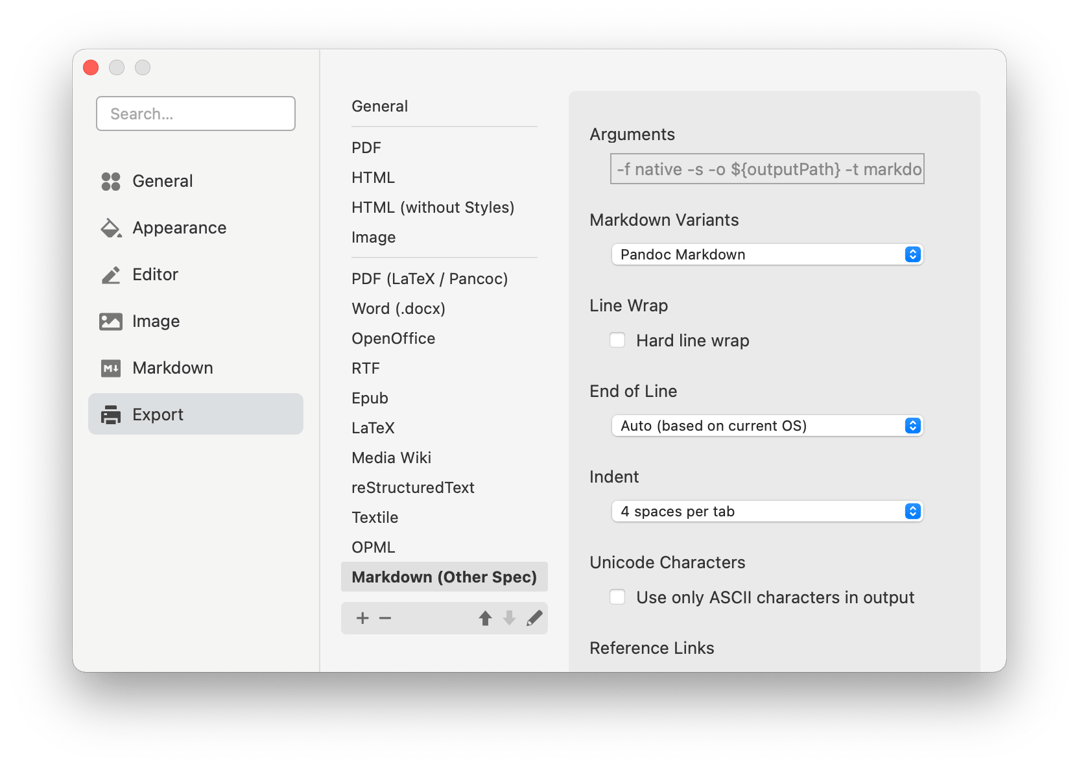Image resolution: width=1079 pixels, height=768 pixels.
Task: Open the Markdown Variants dropdown
Action: click(x=766, y=255)
